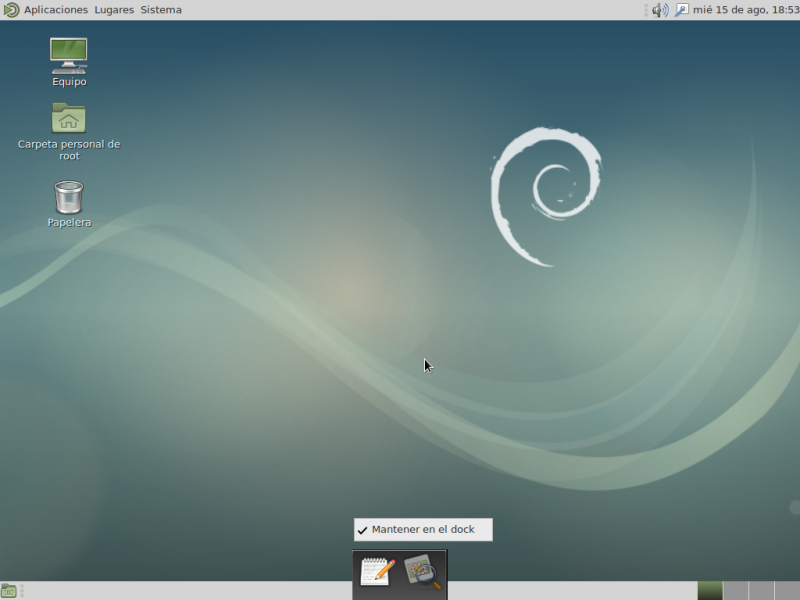Open the volume speaker control

tap(660, 10)
